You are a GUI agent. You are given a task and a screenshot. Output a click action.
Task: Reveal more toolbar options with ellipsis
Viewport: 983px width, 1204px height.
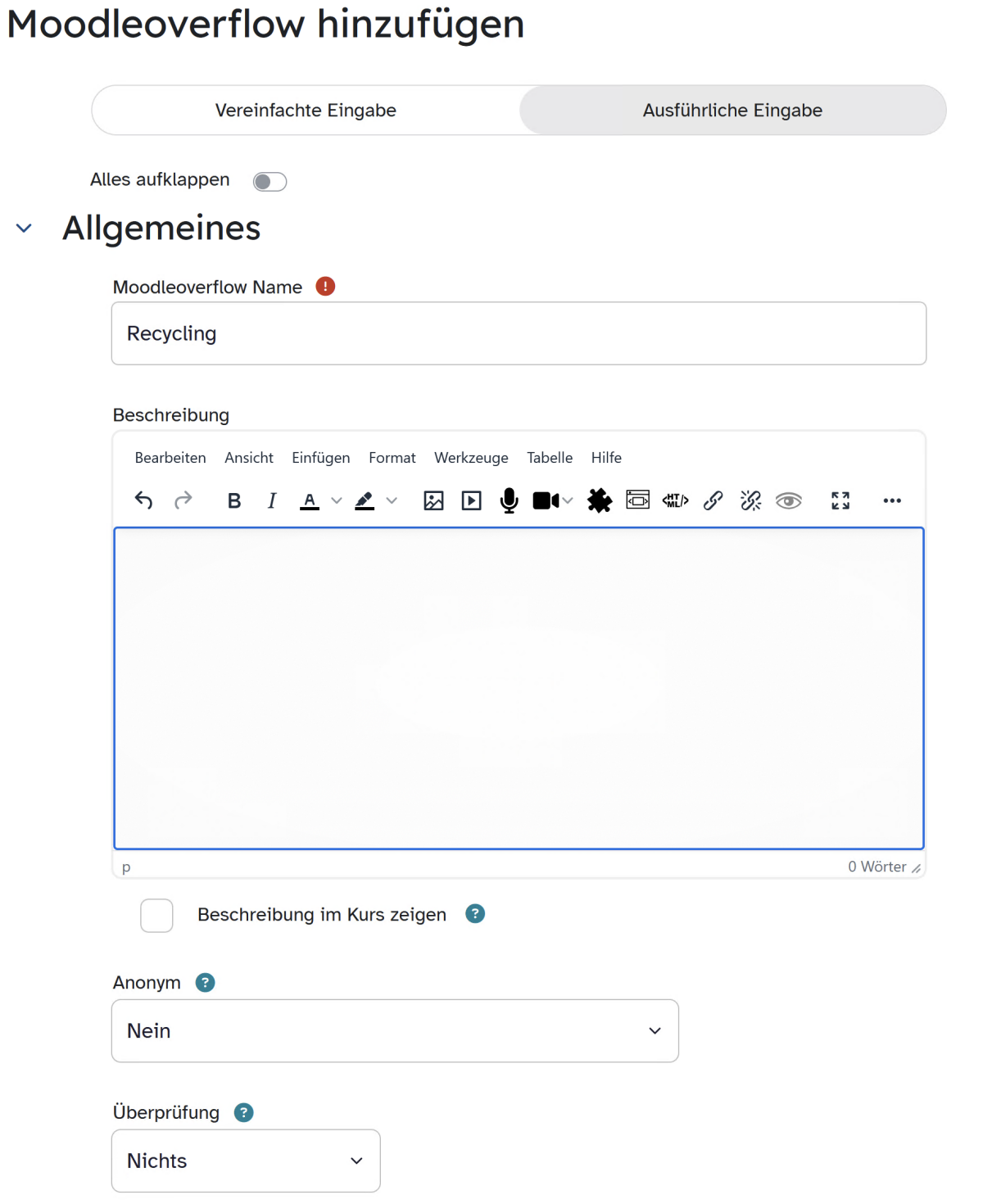(892, 500)
